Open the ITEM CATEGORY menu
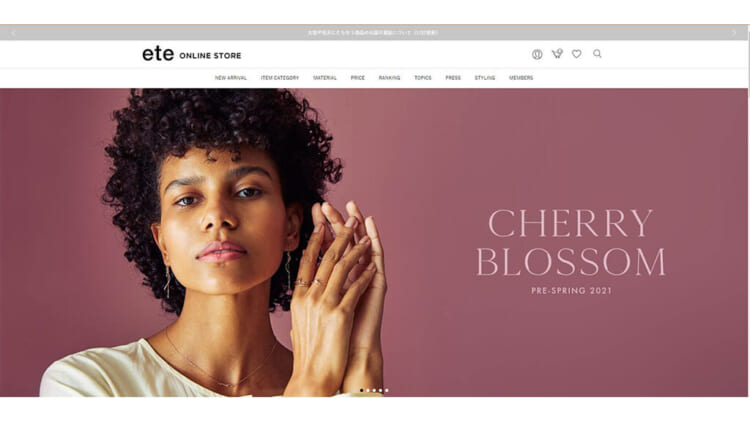The width and height of the screenshot is (750, 422). pyautogui.click(x=280, y=78)
